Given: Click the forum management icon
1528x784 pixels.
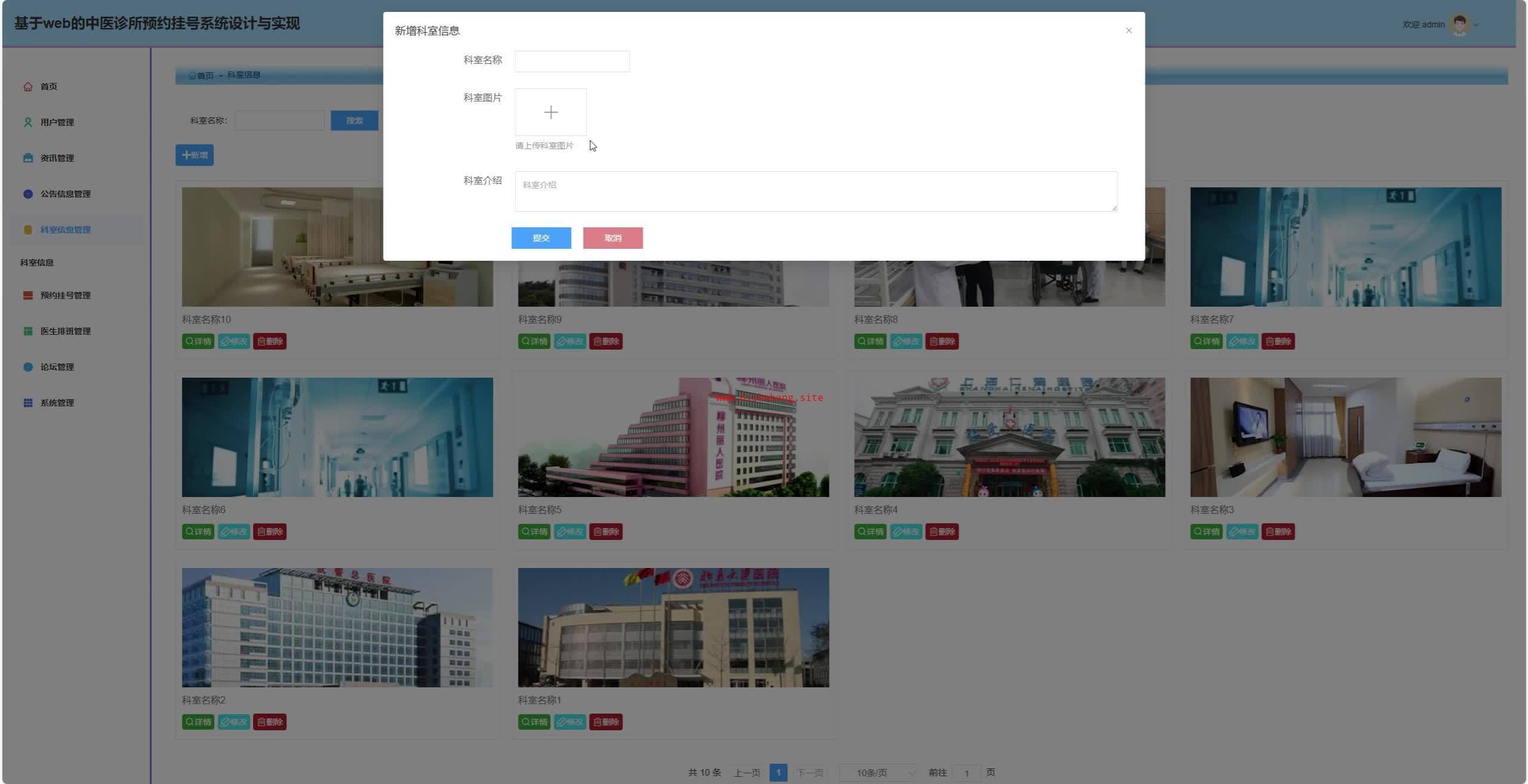Looking at the screenshot, I should pyautogui.click(x=28, y=367).
